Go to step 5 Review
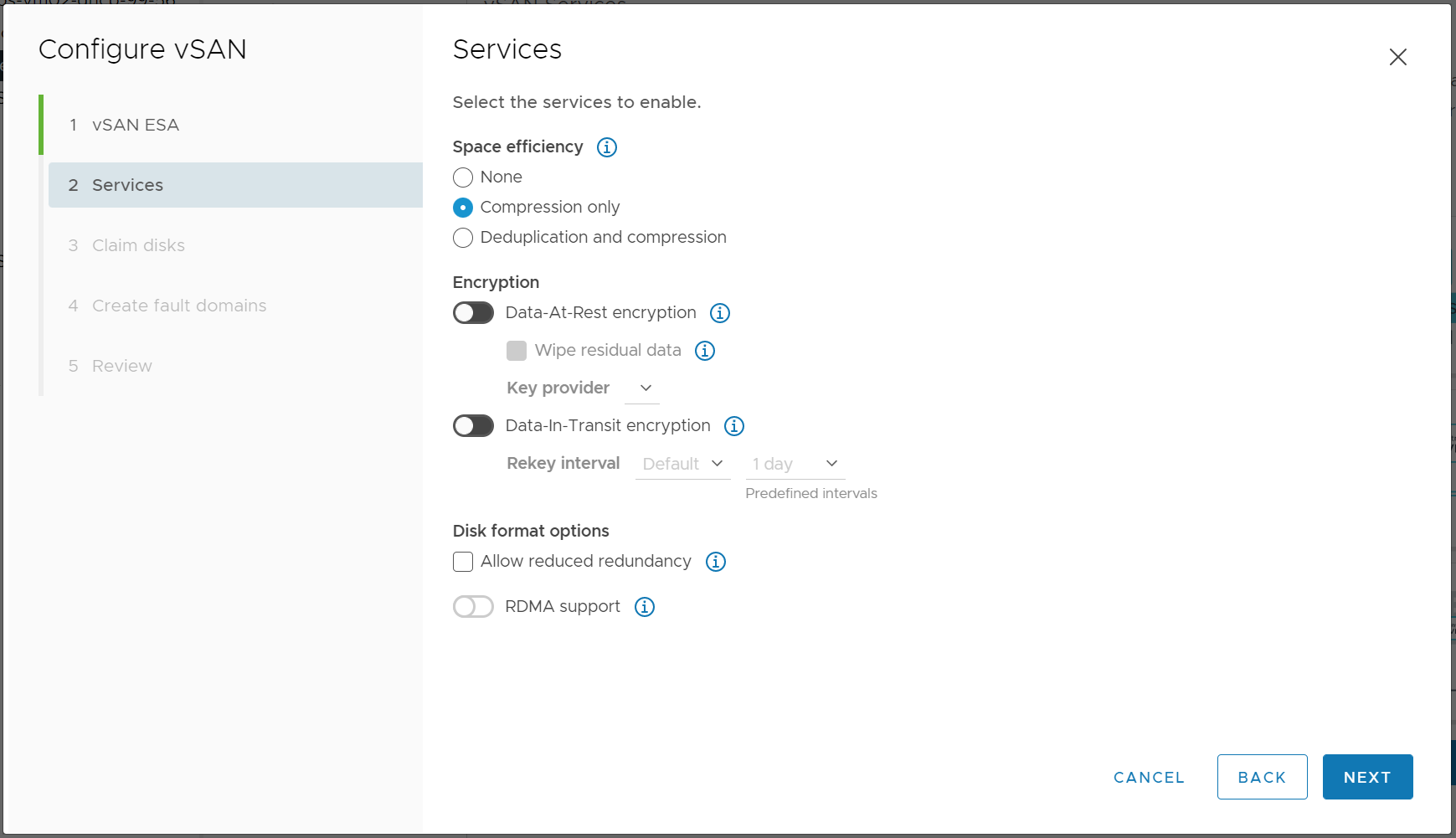Viewport: 1456px width, 838px height. pos(235,366)
